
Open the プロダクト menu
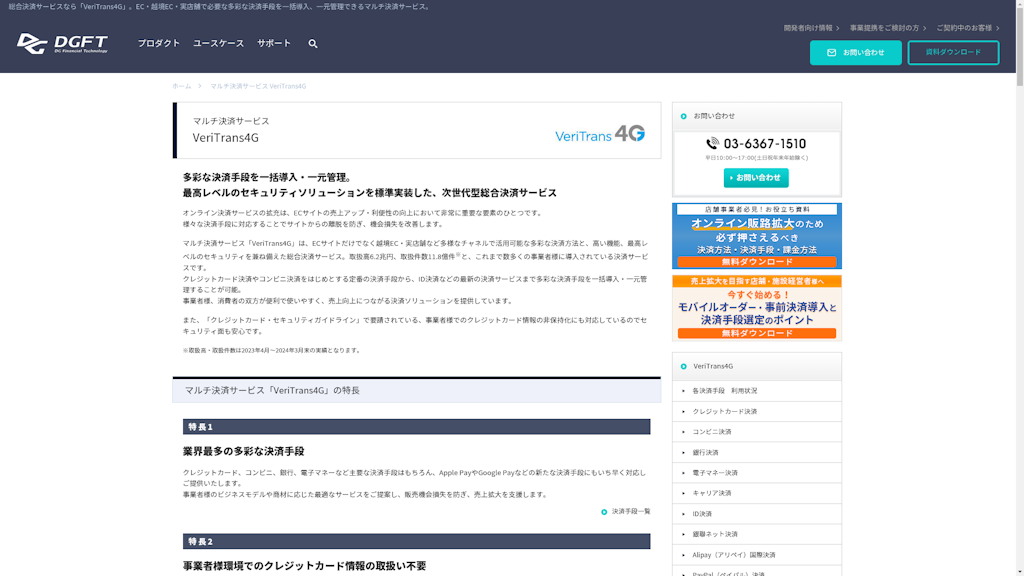tap(159, 44)
